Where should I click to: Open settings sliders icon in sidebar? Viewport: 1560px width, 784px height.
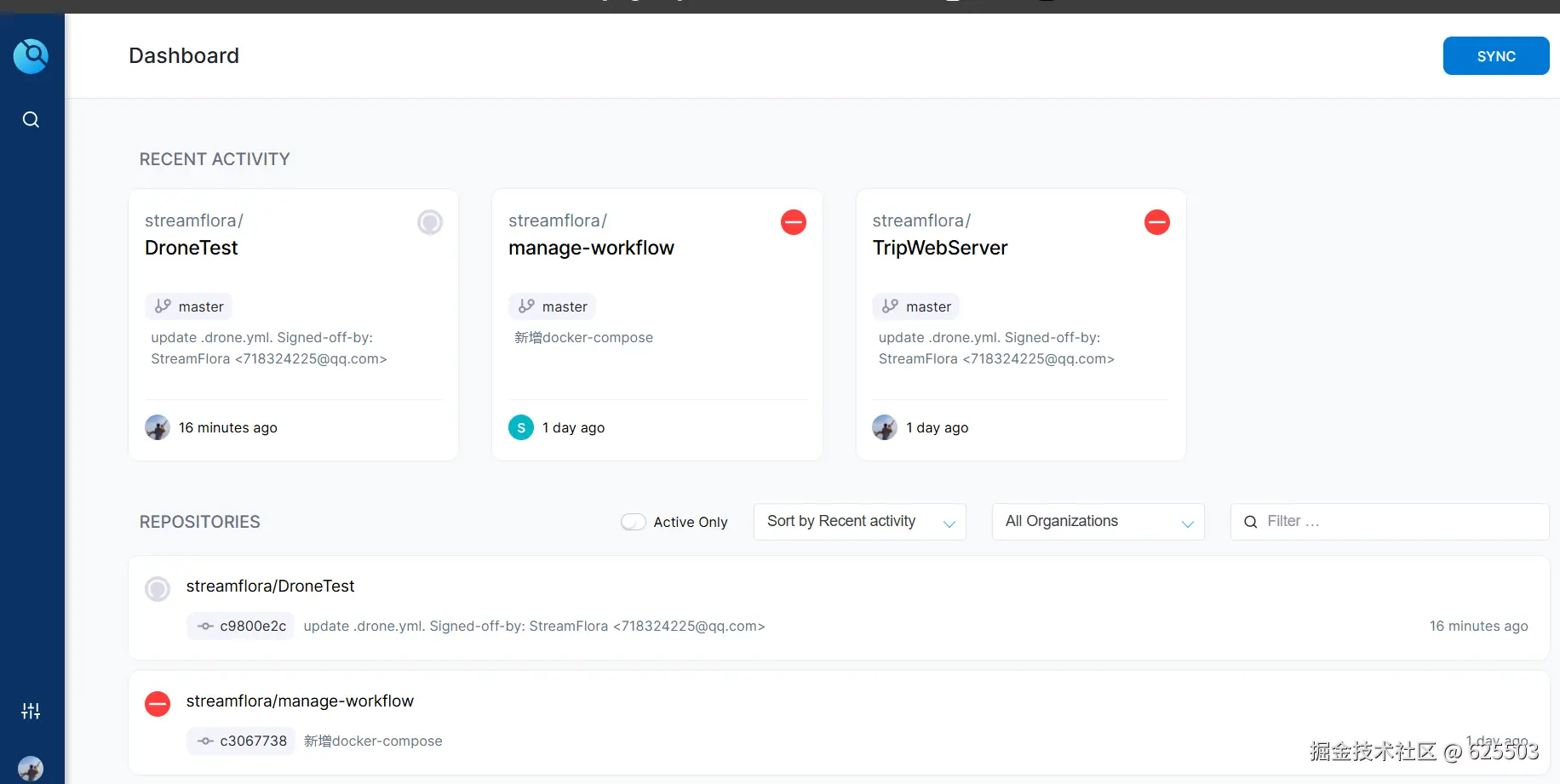pyautogui.click(x=31, y=711)
